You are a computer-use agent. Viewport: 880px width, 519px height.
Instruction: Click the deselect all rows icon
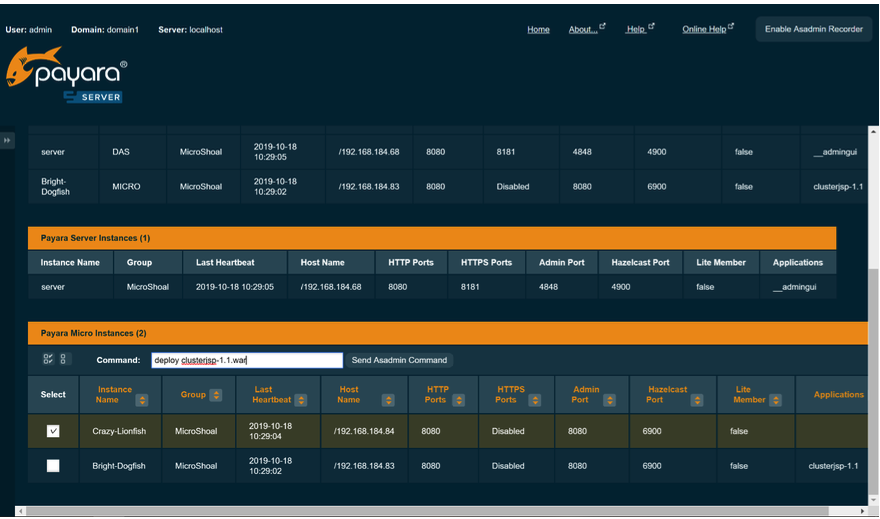[x=64, y=360]
